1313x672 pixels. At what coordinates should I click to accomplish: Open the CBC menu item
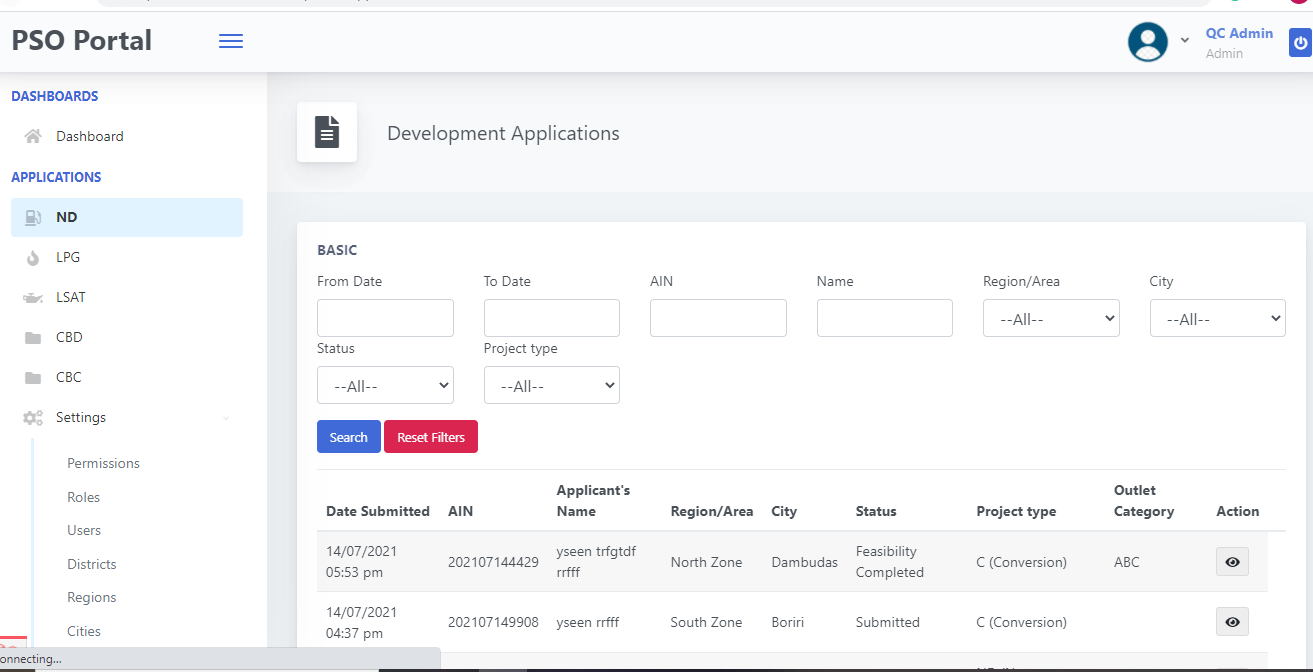pyautogui.click(x=127, y=377)
